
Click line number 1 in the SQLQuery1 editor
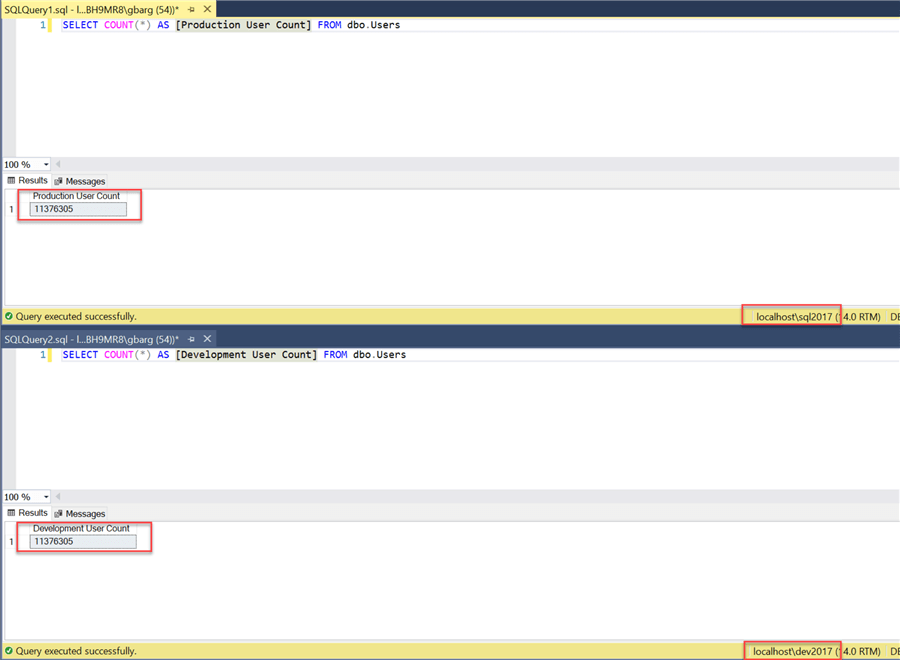tap(43, 25)
